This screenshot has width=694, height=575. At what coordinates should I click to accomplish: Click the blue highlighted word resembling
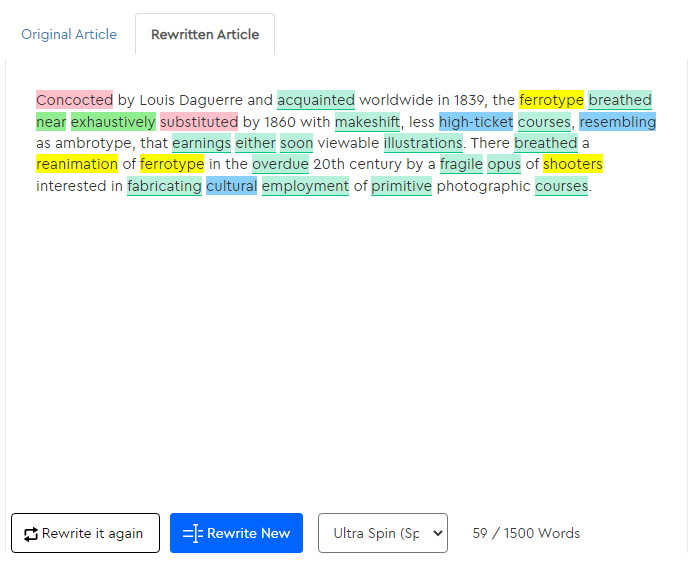[x=617, y=122]
